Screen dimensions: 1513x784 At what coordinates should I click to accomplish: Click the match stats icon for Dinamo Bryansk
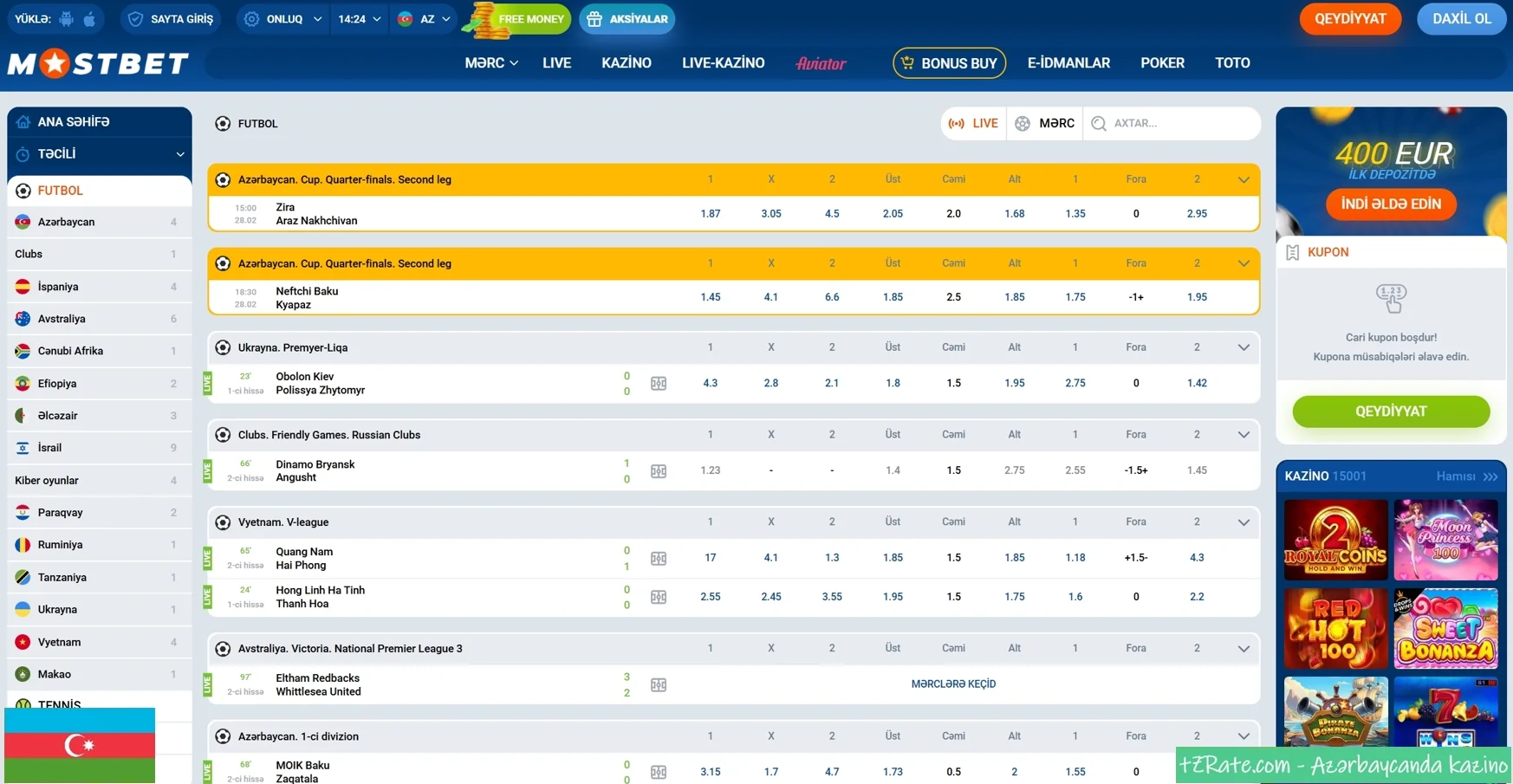pos(659,470)
